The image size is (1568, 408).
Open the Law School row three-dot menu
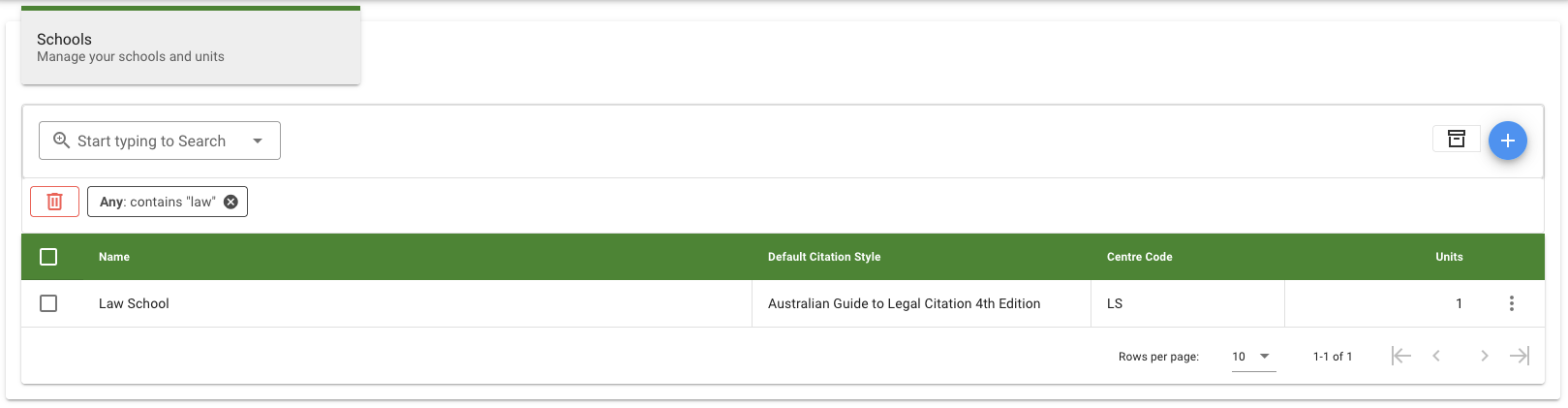click(x=1511, y=303)
